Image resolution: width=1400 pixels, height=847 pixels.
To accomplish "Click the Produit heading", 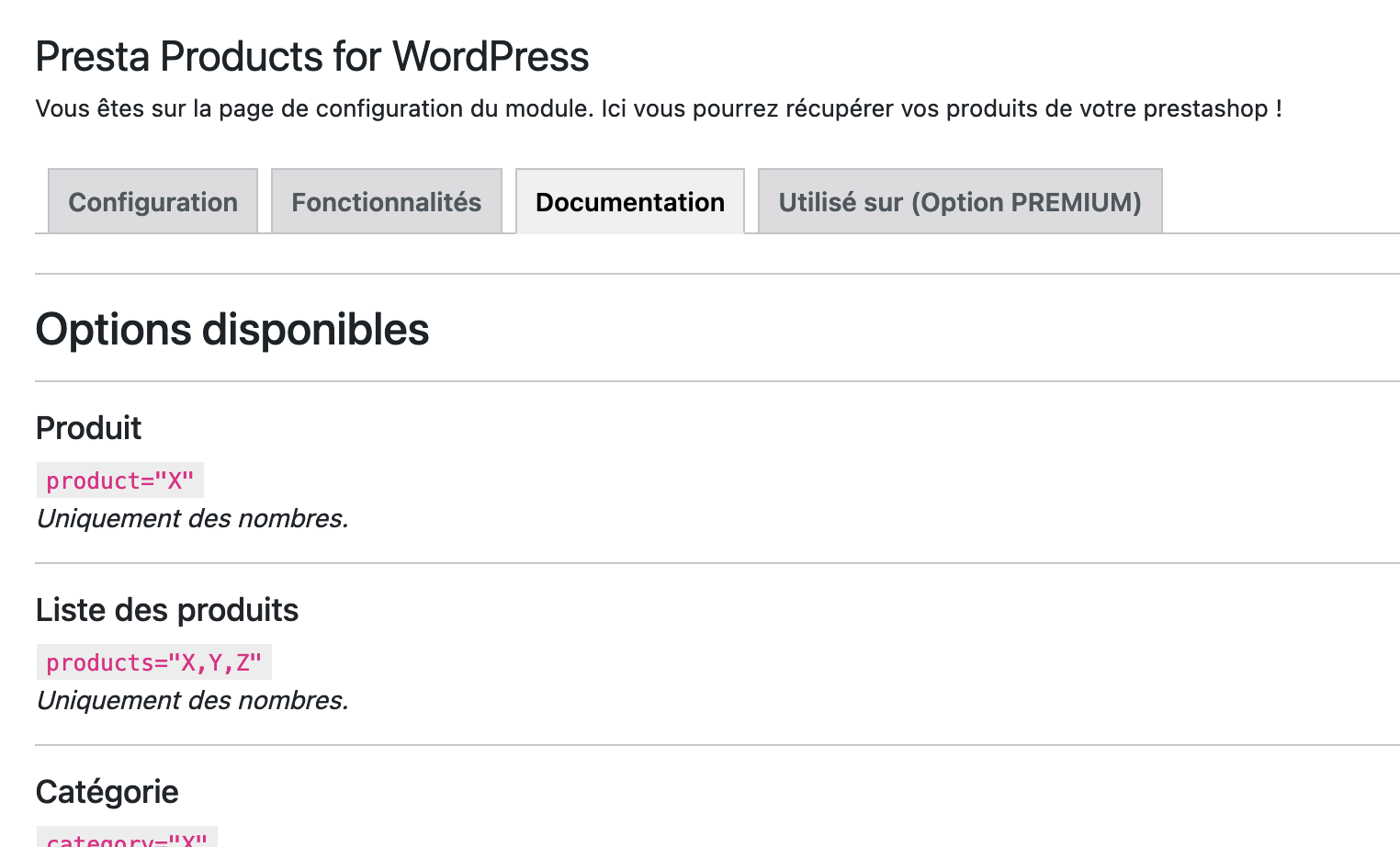I will pyautogui.click(x=89, y=428).
